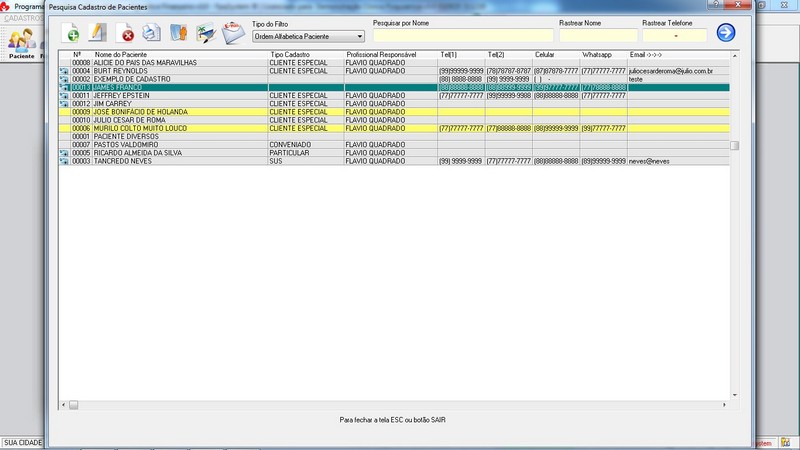Screen dimensions: 800x450
Task: Click the vertical scrollbar up arrow
Action: 735,55
